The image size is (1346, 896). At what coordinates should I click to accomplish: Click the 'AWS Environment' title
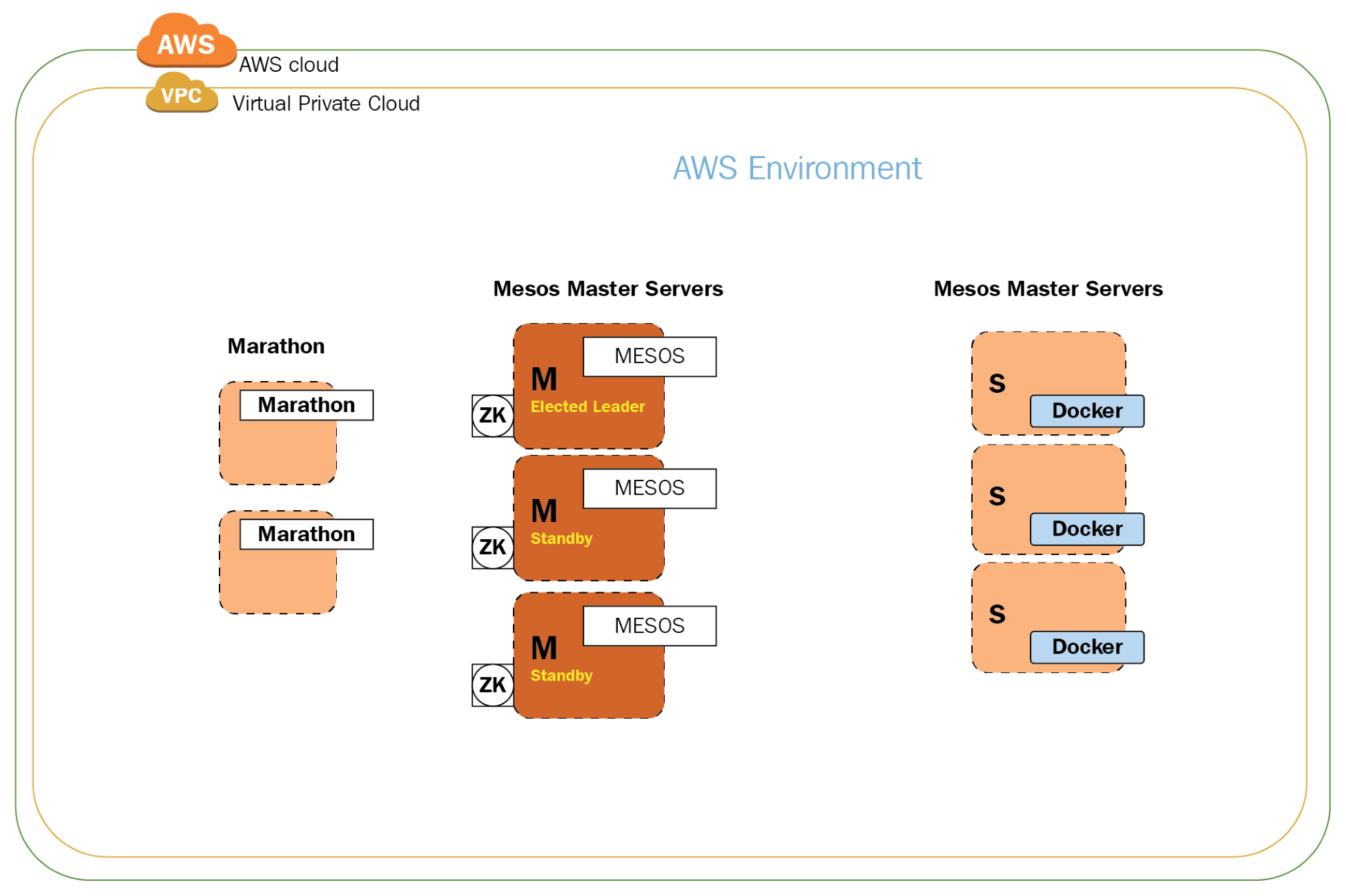(797, 168)
